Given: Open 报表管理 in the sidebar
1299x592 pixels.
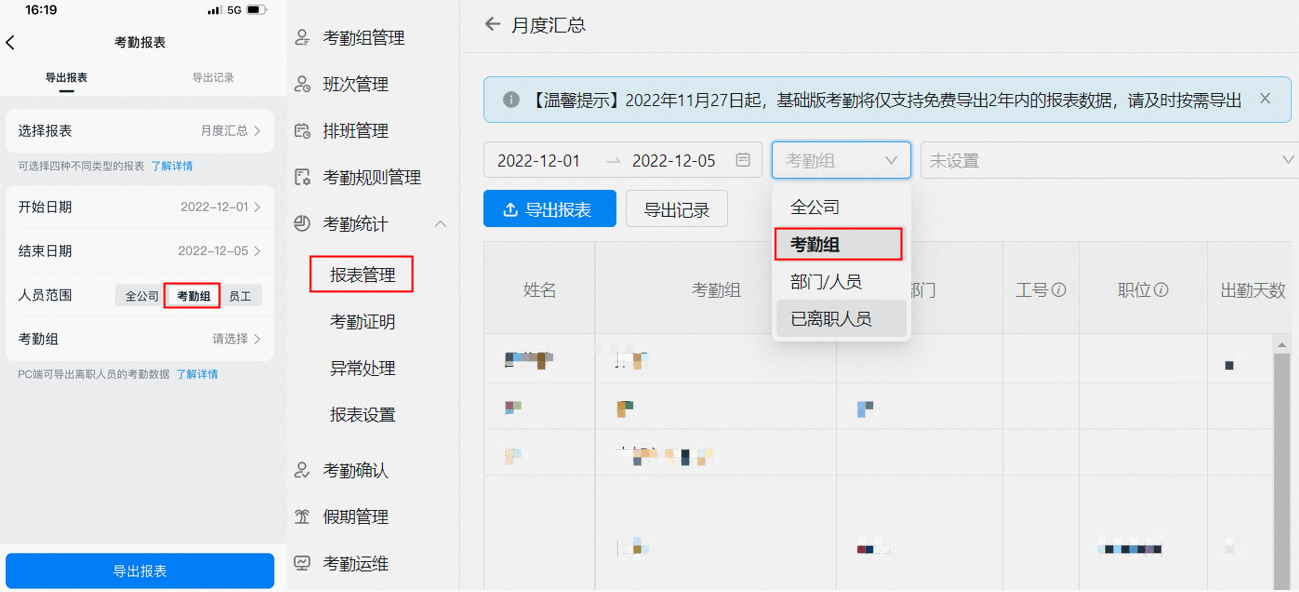Looking at the screenshot, I should pyautogui.click(x=361, y=275).
